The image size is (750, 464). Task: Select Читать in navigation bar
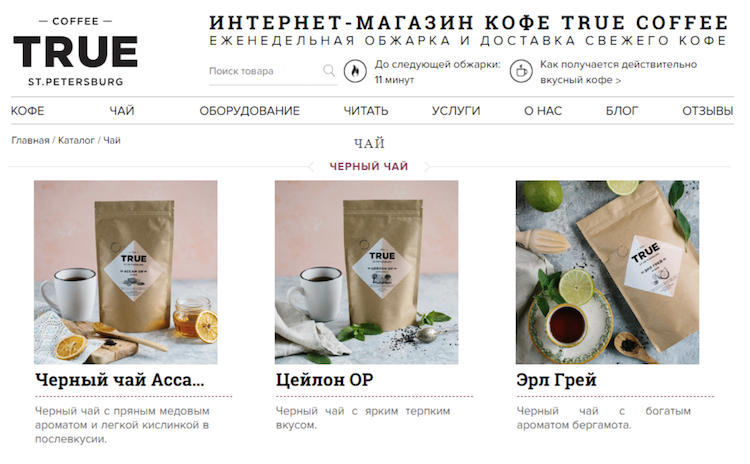click(366, 111)
